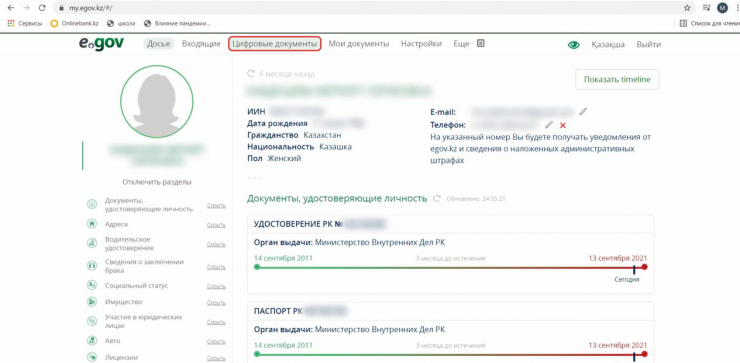Click the Выйти logout link
Viewport: 740px width, 363px height.
click(648, 44)
